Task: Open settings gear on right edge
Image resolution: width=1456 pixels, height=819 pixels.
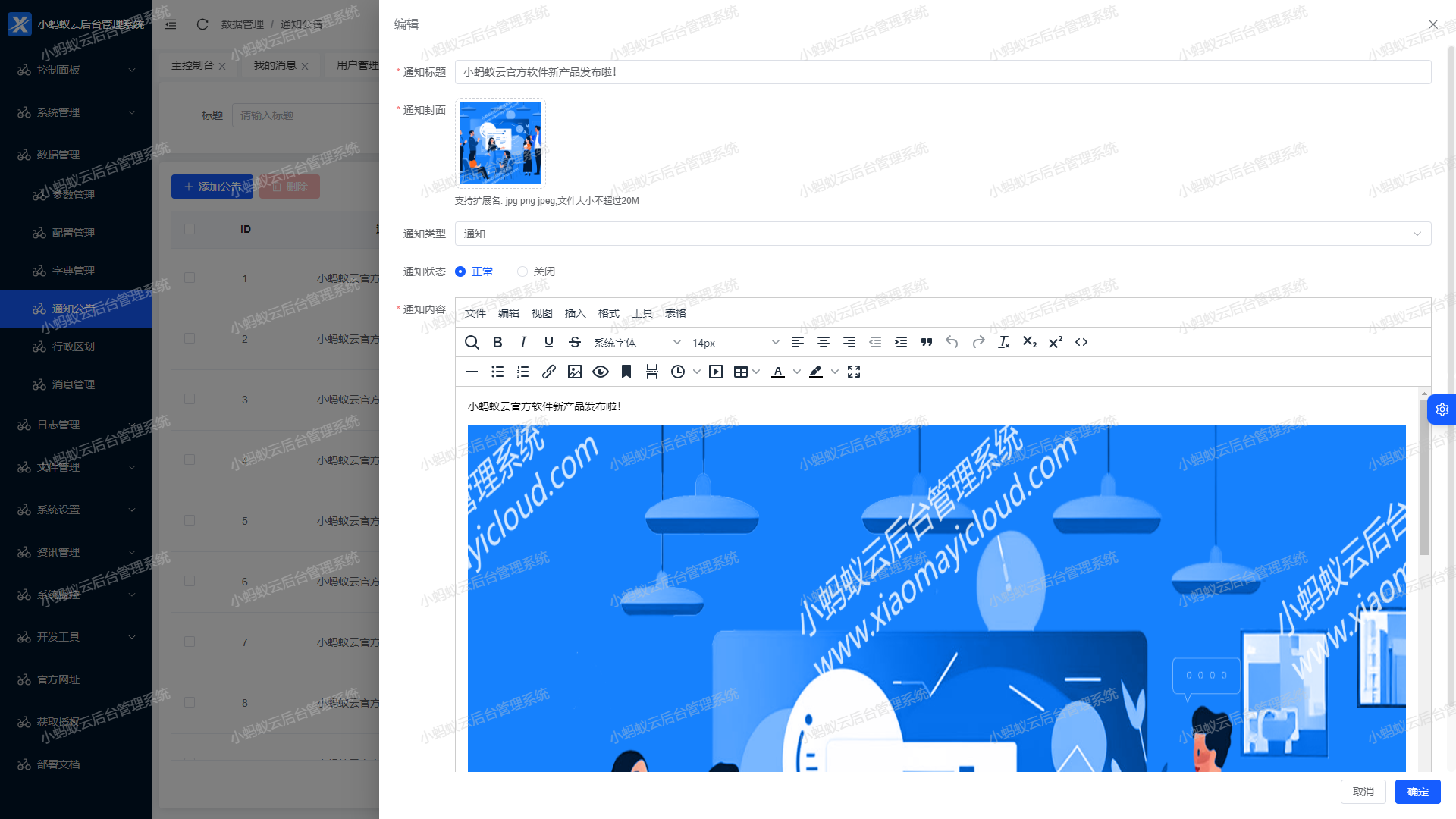Action: tap(1442, 409)
